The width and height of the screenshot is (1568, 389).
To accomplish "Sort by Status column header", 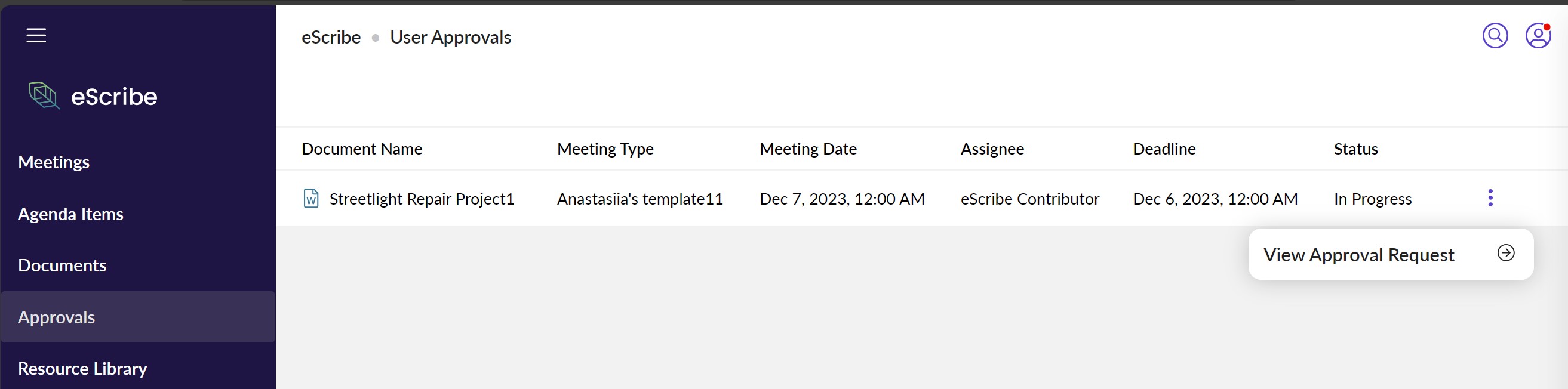I will tap(1355, 149).
